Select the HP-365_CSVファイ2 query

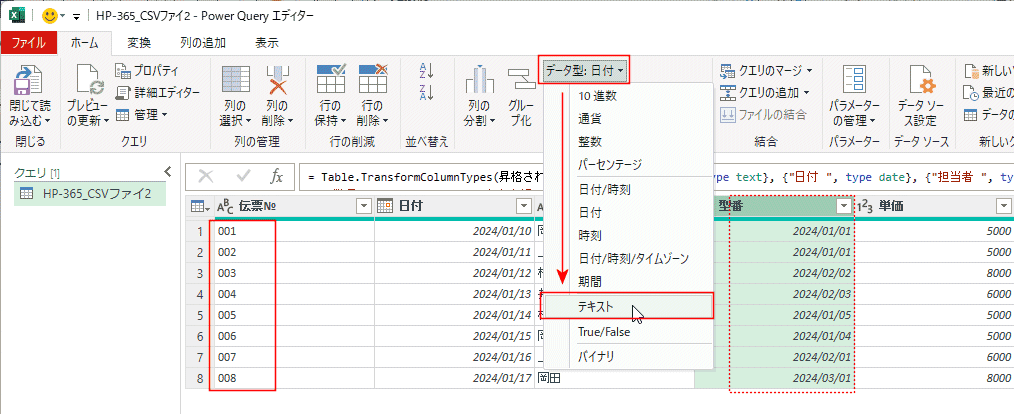96,194
